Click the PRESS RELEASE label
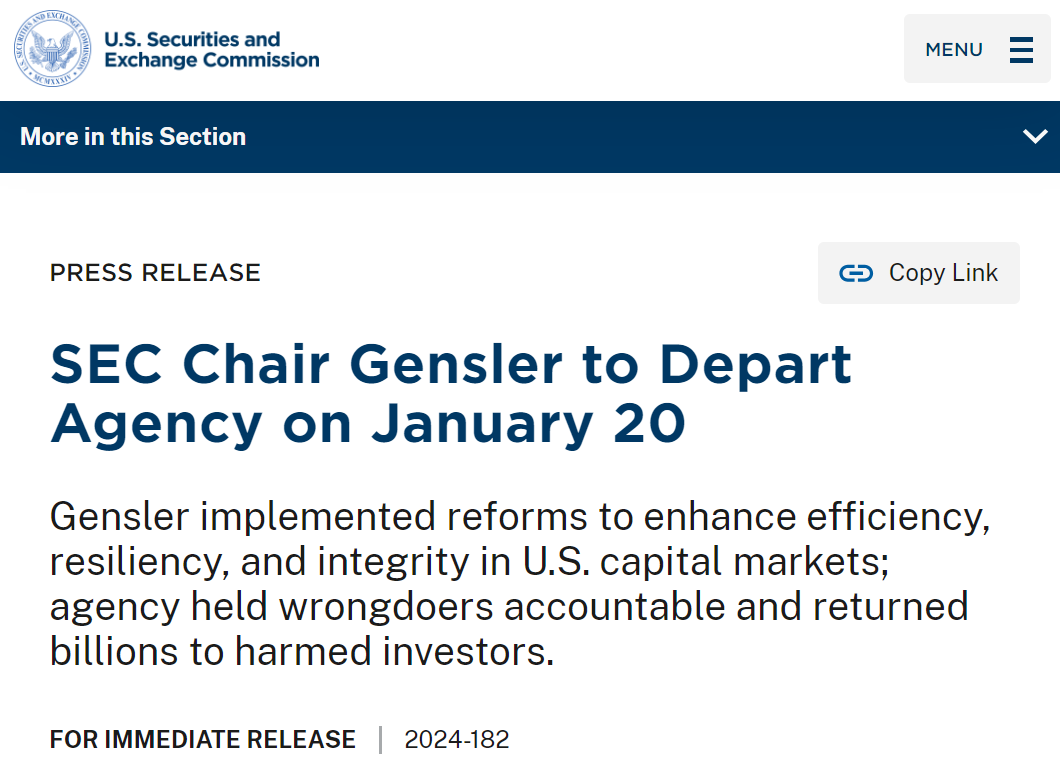Image resolution: width=1060 pixels, height=761 pixels. pos(155,273)
